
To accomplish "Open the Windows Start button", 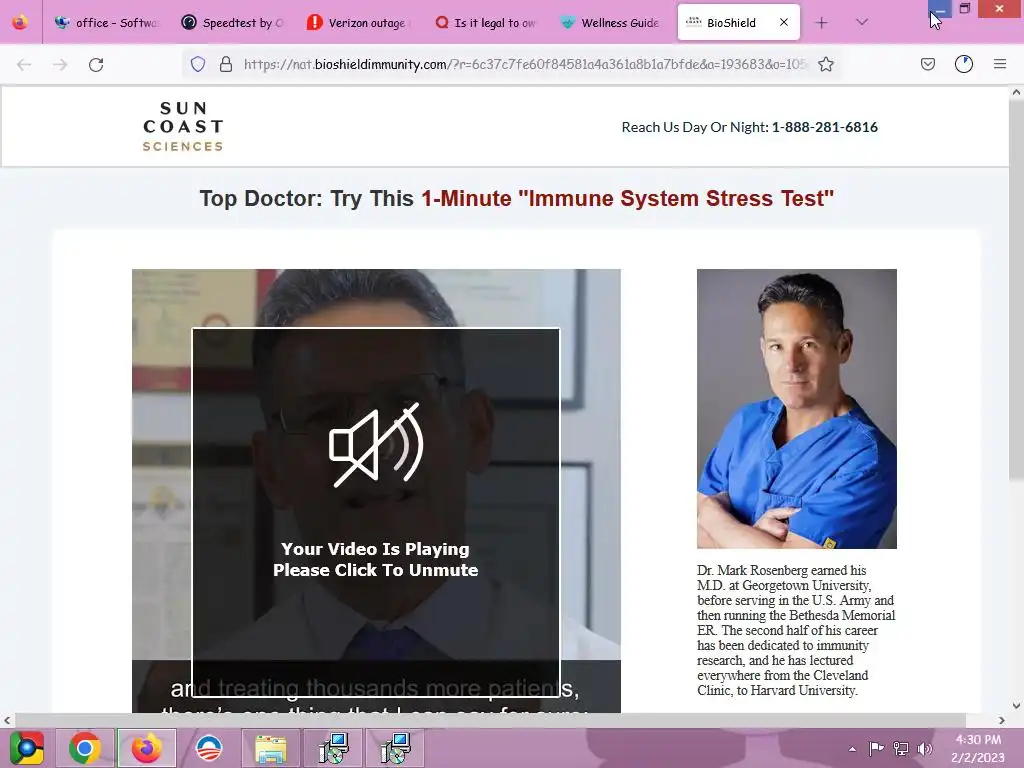I will (26, 748).
